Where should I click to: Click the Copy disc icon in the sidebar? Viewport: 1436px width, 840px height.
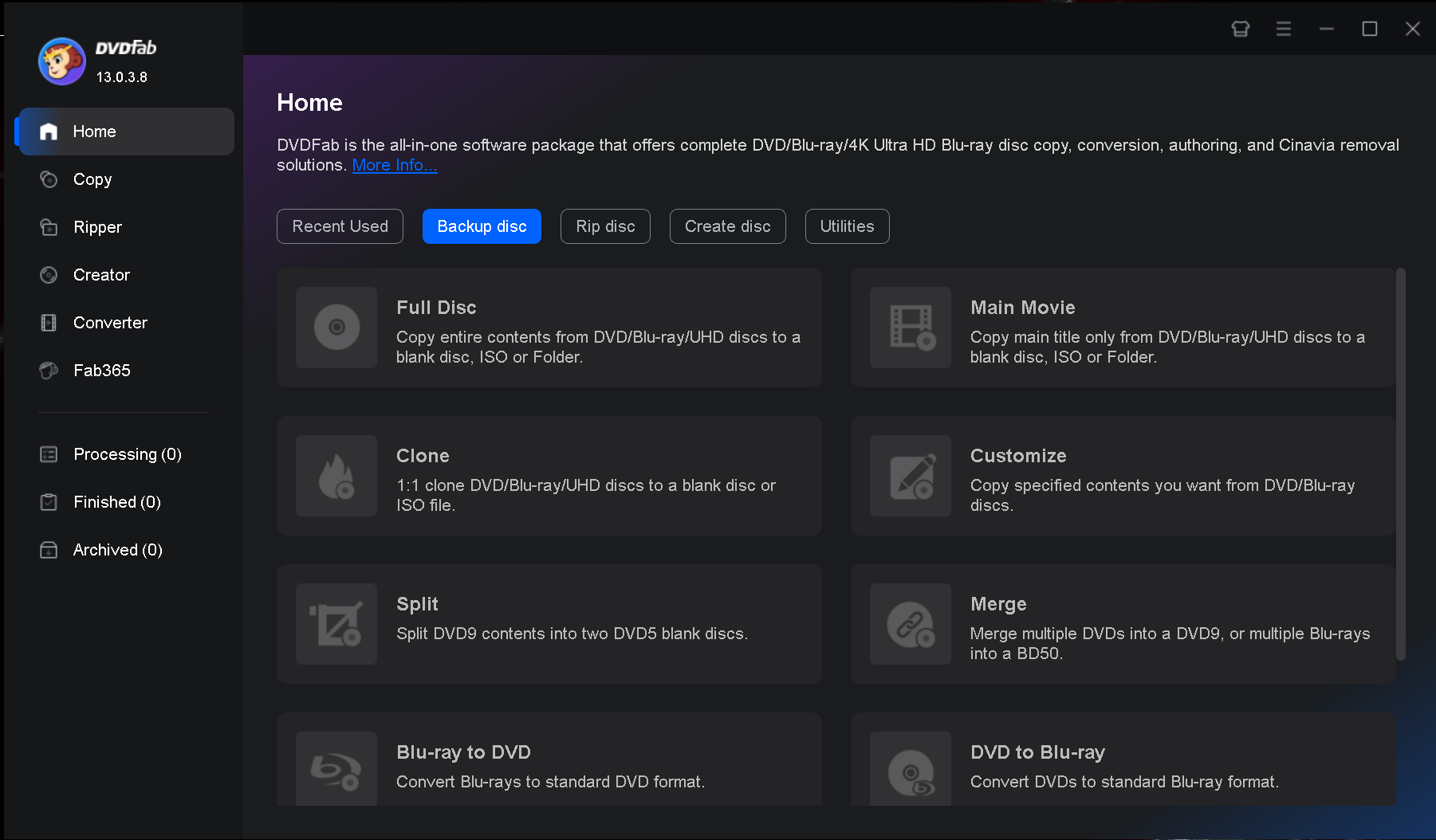pyautogui.click(x=49, y=179)
